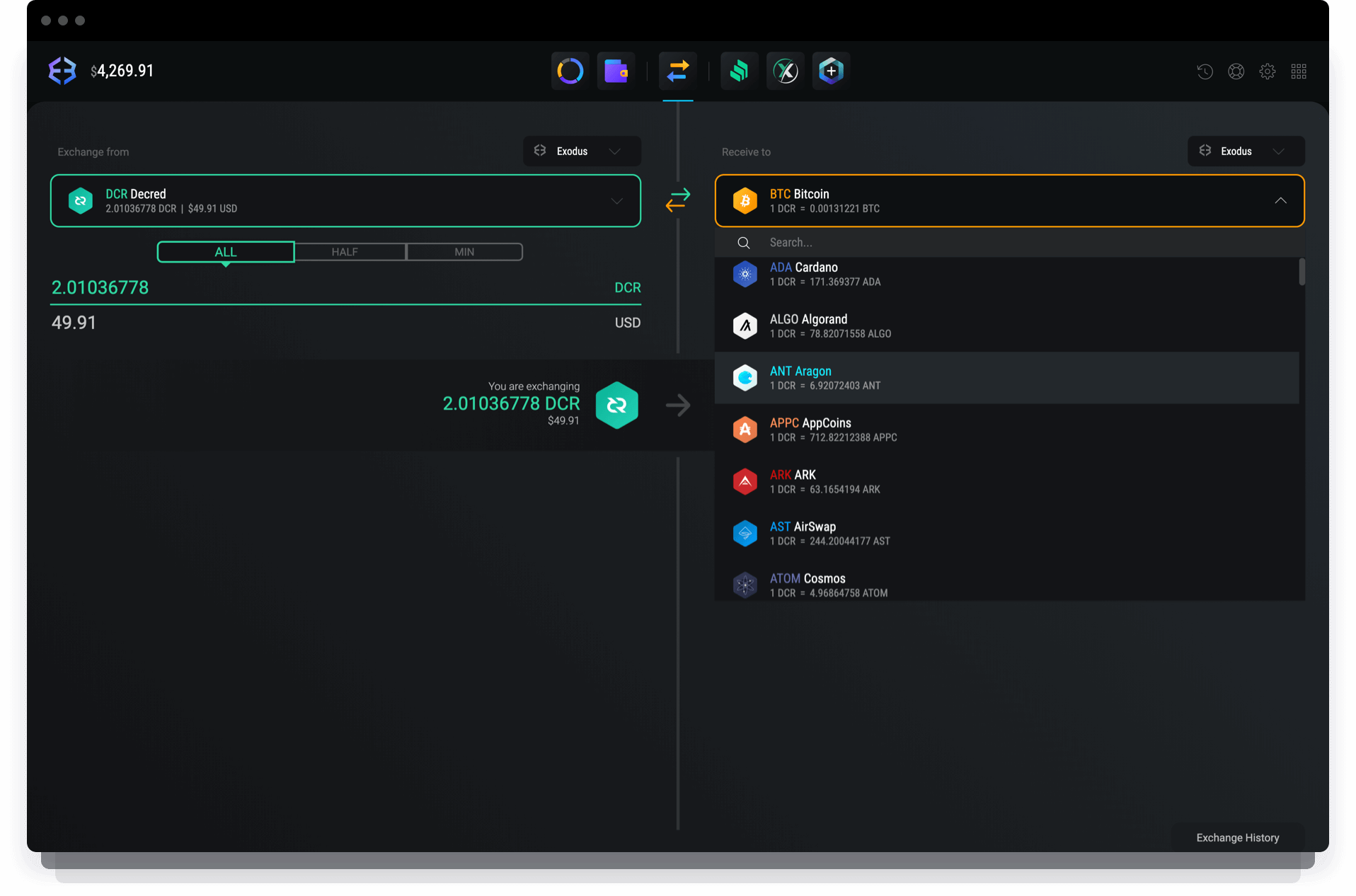Click the 2.01036778 DCR amount field
1356x896 pixels.
click(x=345, y=287)
